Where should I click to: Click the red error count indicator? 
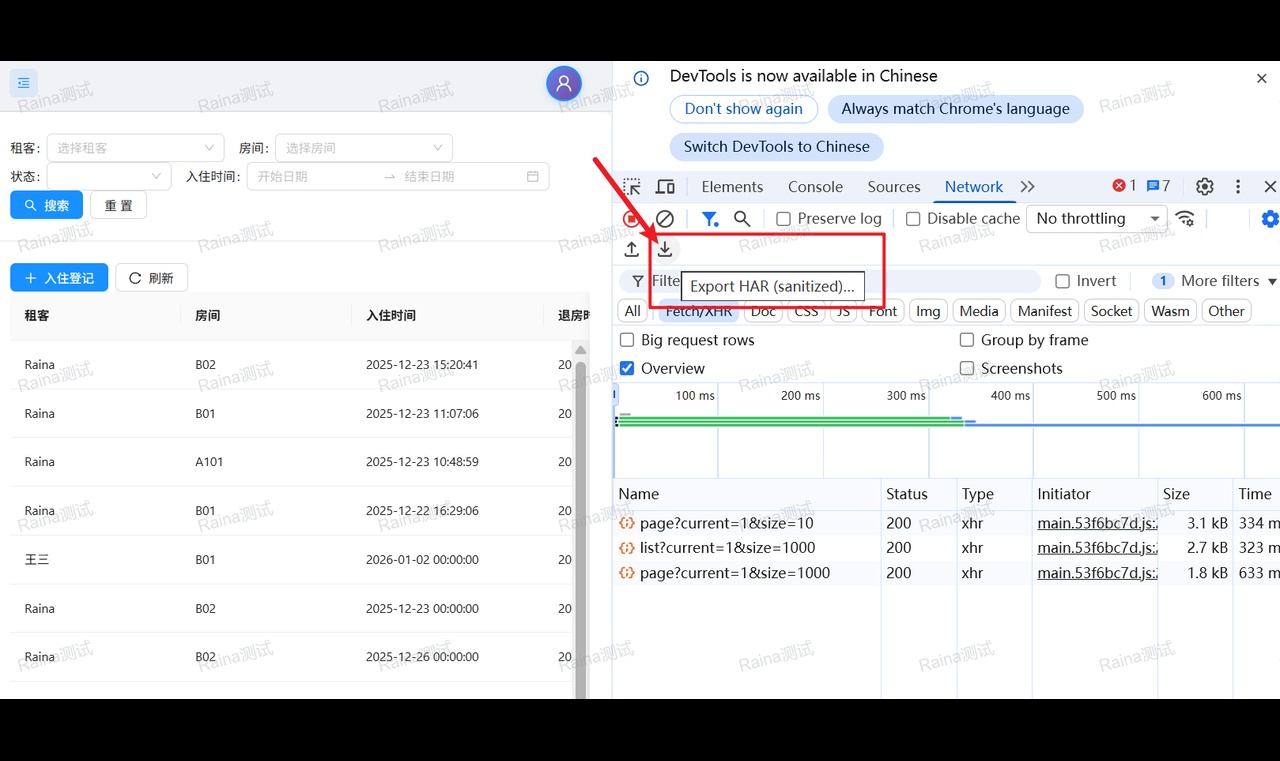click(1124, 186)
